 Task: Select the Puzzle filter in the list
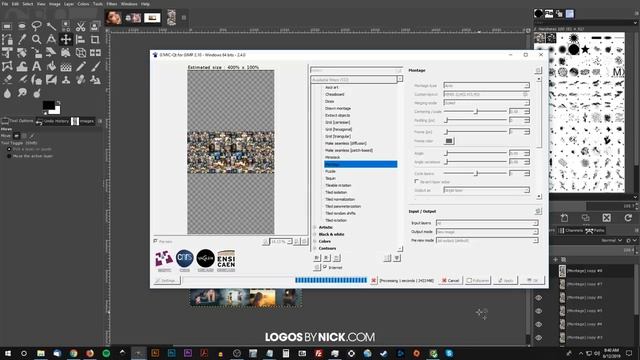click(330, 171)
